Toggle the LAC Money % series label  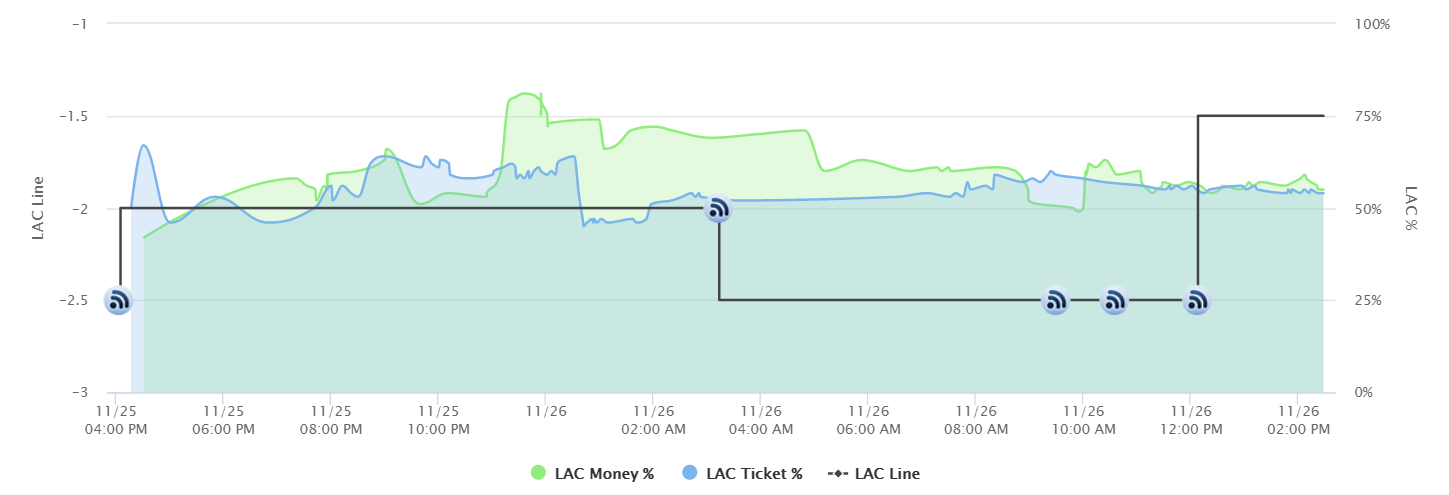pos(606,474)
